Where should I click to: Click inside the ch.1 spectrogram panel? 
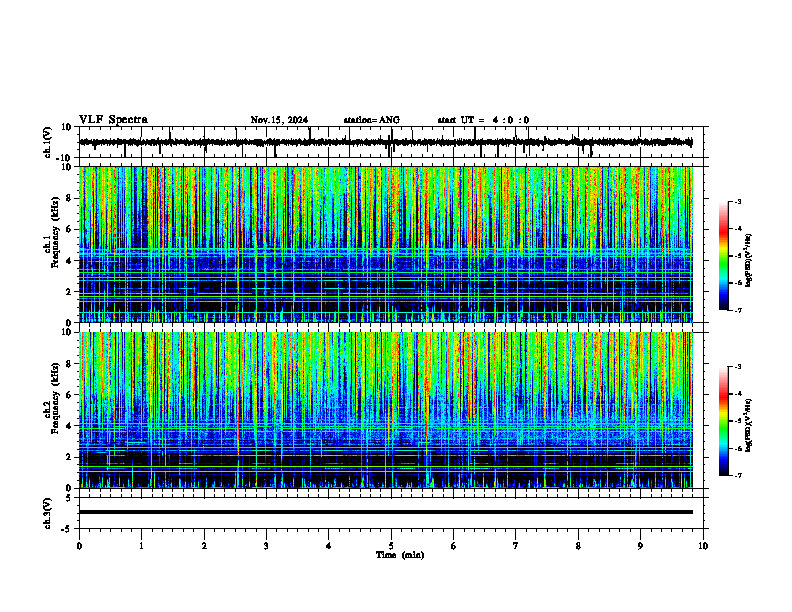386,244
